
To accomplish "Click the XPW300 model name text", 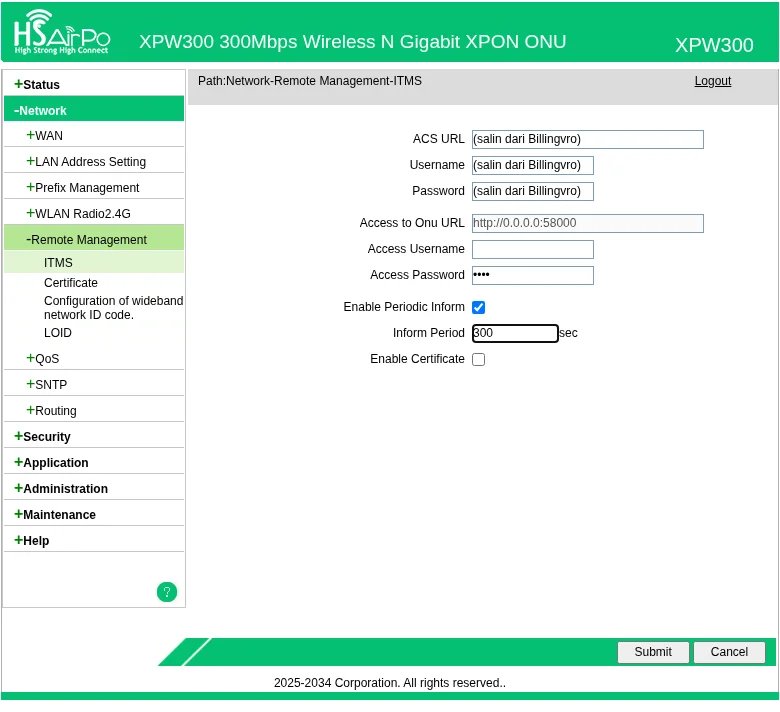I will coord(714,45).
